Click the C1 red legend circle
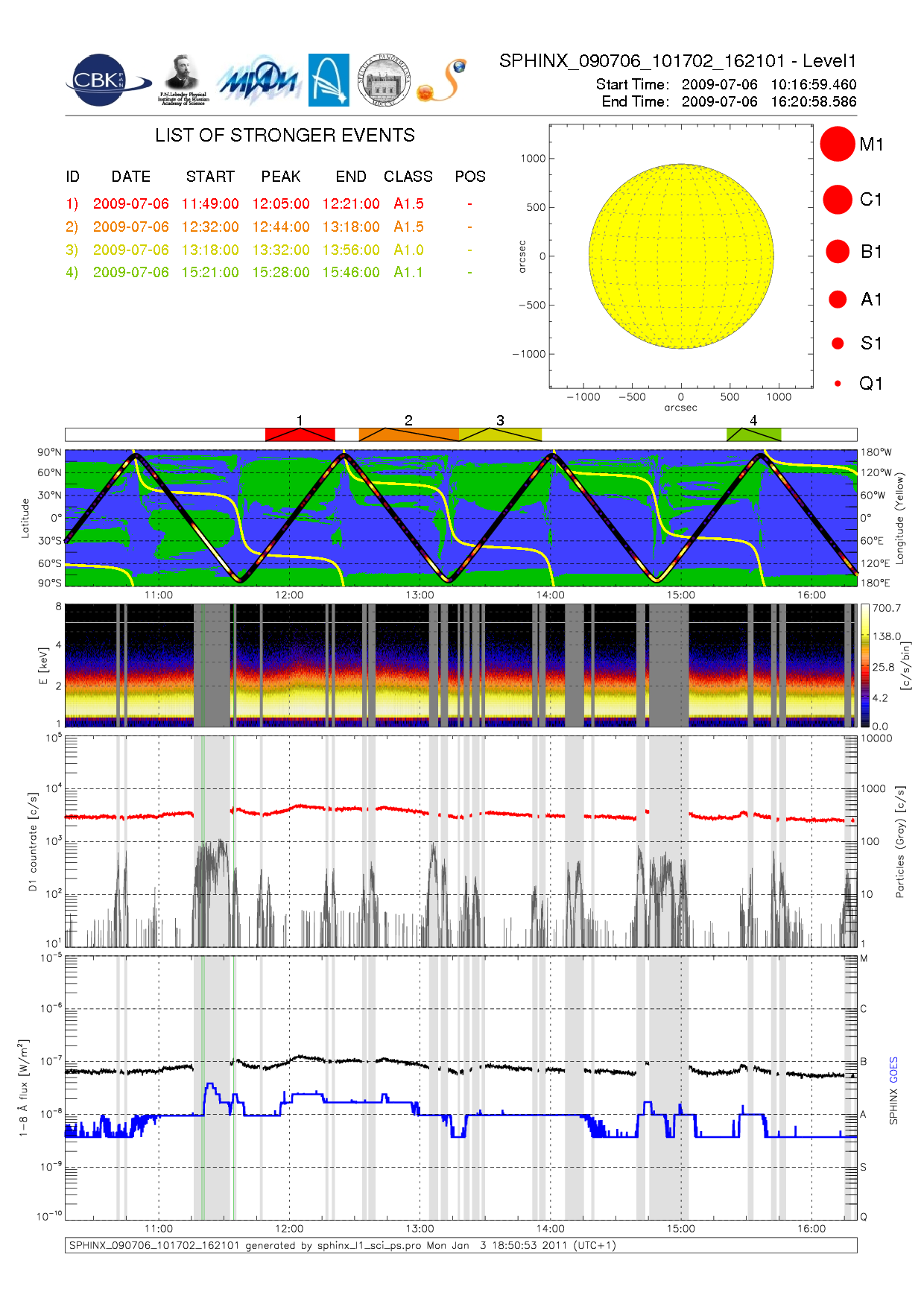This screenshot has width=924, height=1307. [x=838, y=200]
